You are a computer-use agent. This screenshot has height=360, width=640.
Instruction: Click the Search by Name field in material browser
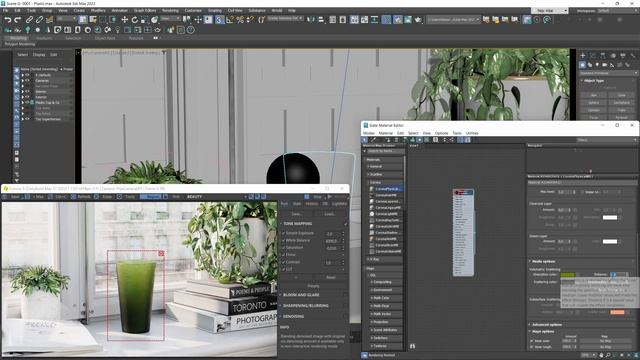(x=386, y=151)
